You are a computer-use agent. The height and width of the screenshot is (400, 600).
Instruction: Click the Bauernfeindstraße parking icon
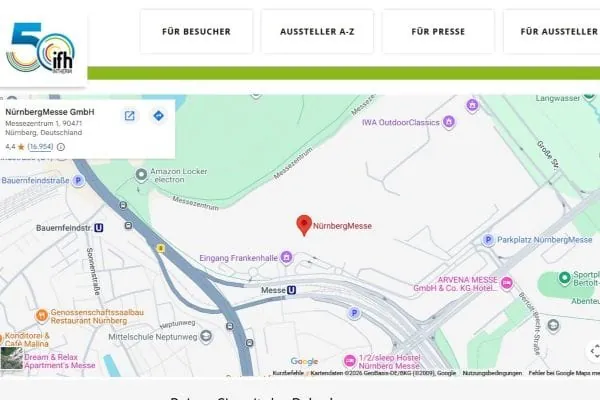click(x=78, y=180)
